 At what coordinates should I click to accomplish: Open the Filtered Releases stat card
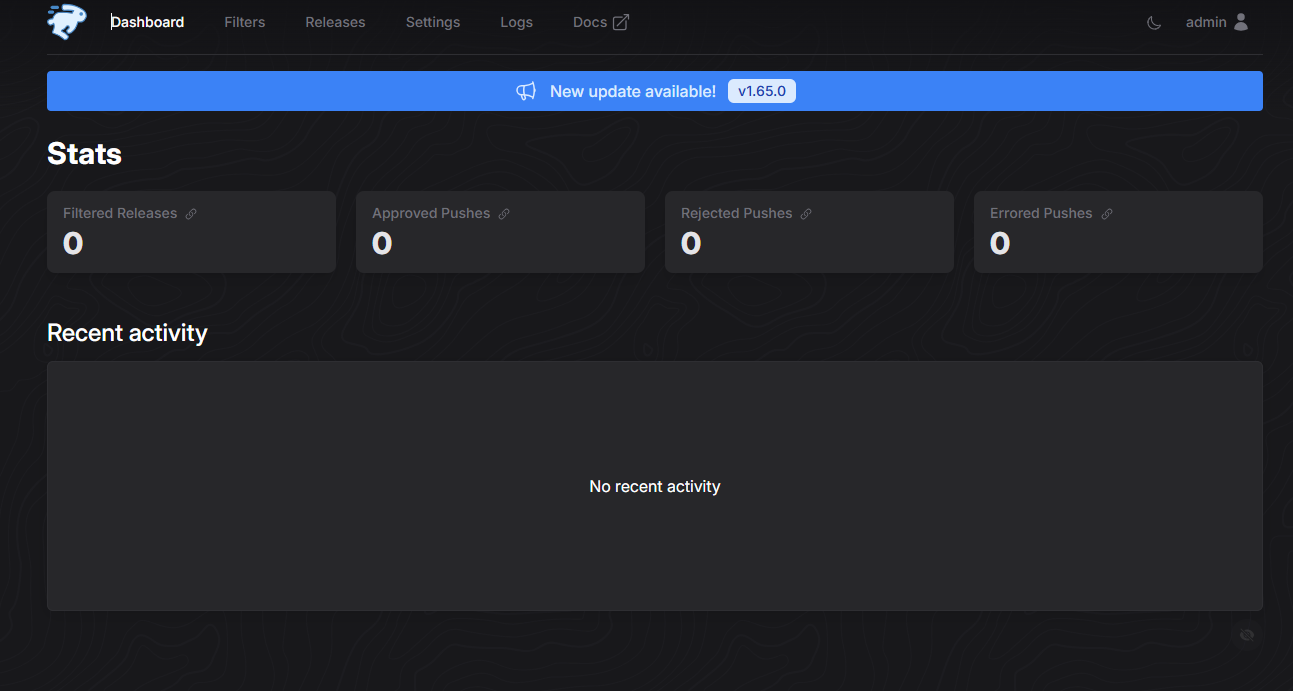tap(191, 232)
